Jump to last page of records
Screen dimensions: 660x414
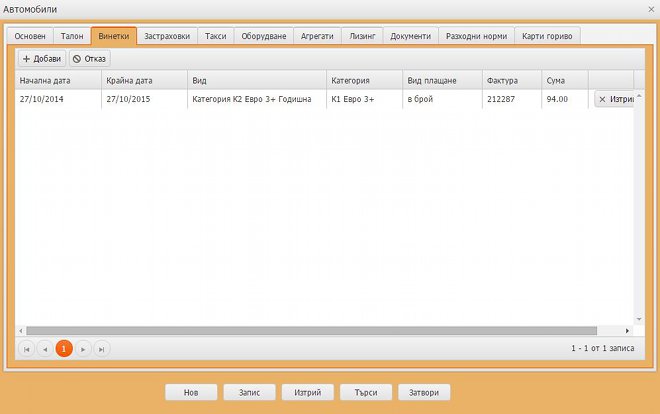click(x=101, y=349)
